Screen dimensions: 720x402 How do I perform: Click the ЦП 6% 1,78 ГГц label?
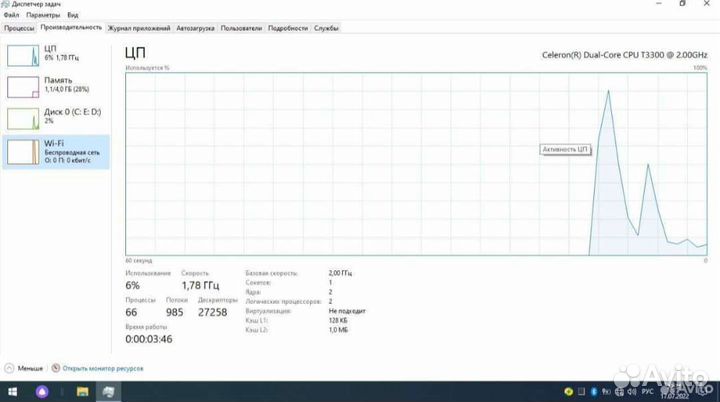[61, 53]
